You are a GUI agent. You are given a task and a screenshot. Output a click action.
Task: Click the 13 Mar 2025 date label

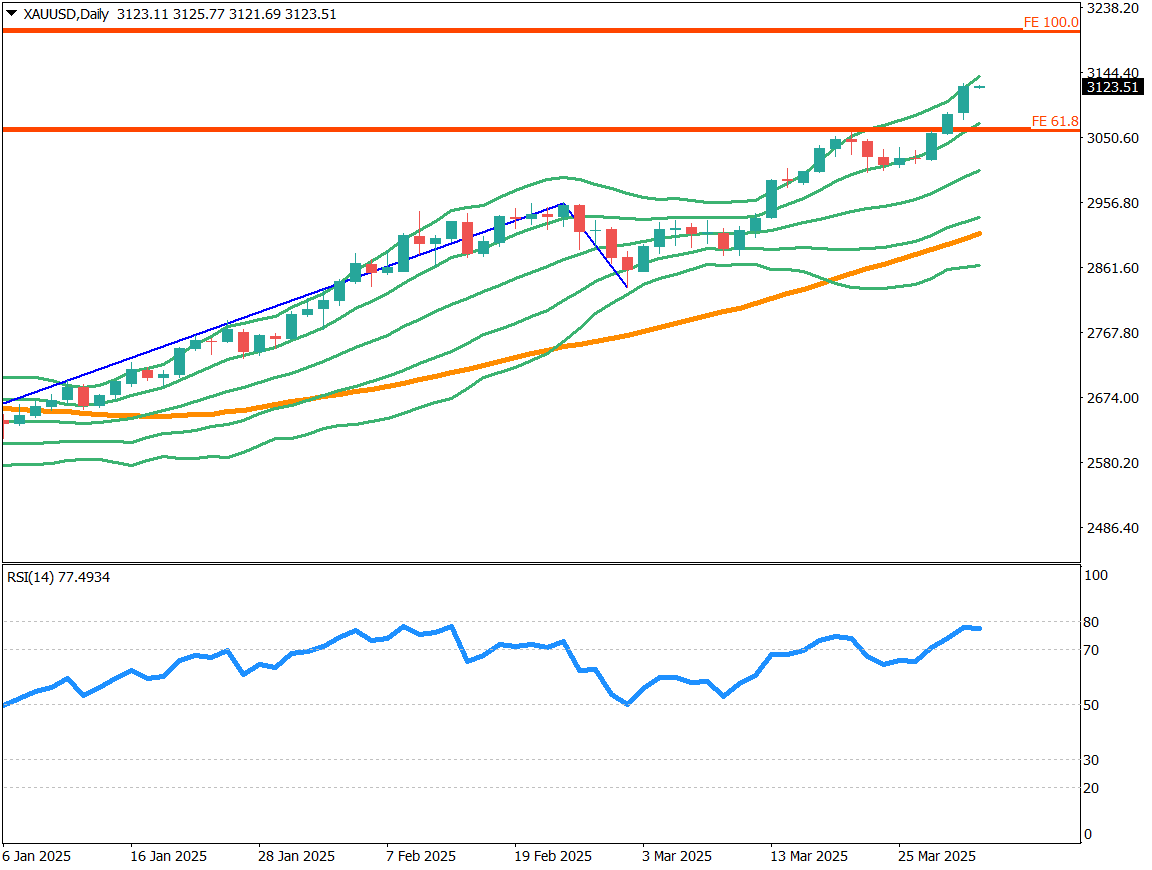tap(809, 857)
